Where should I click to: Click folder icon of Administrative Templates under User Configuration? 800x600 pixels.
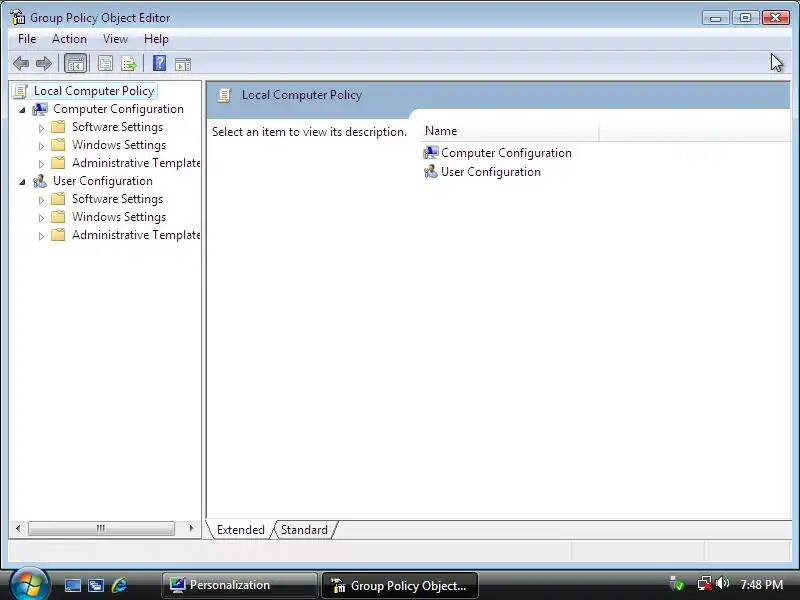click(58, 235)
